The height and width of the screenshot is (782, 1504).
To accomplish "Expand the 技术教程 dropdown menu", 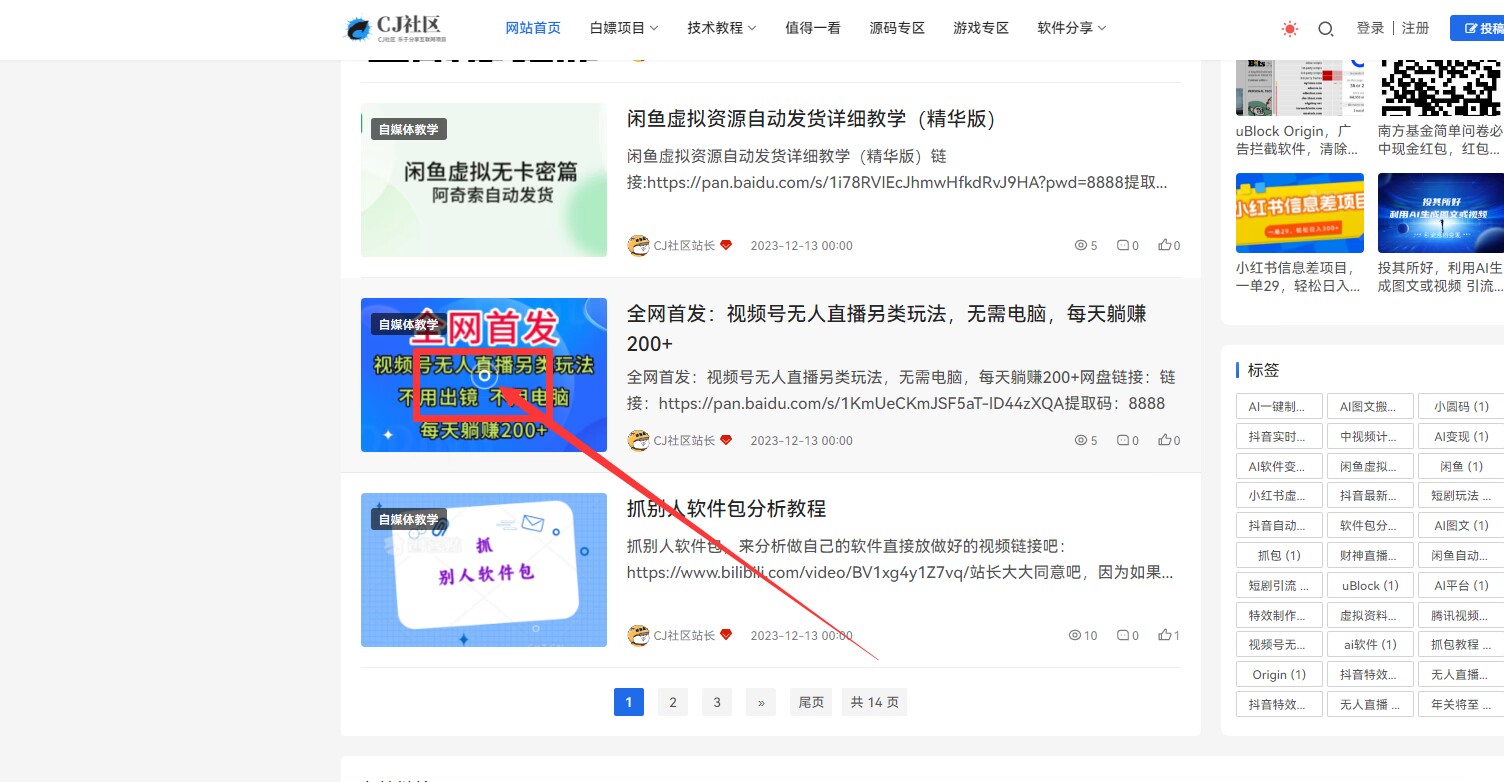I will coord(721,27).
